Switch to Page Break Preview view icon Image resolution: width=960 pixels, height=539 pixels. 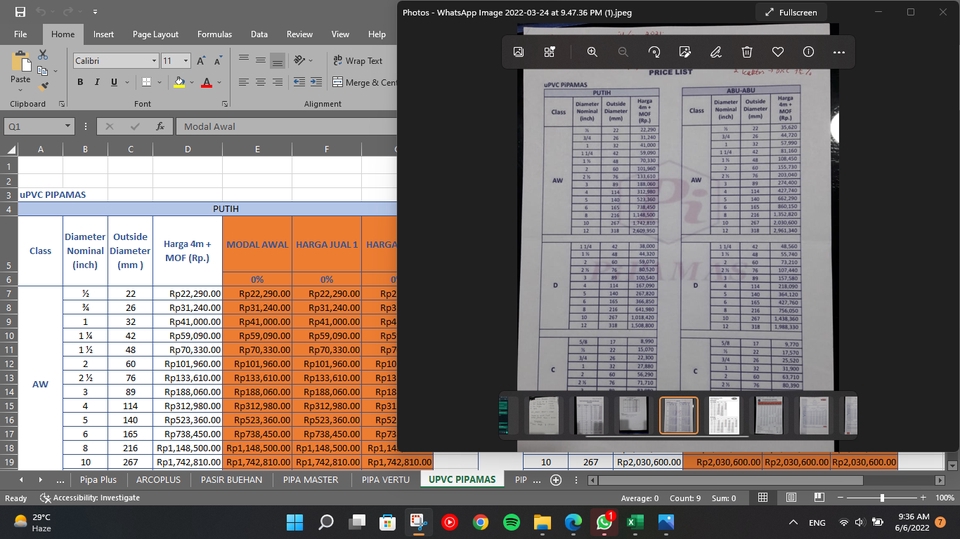pyautogui.click(x=819, y=497)
